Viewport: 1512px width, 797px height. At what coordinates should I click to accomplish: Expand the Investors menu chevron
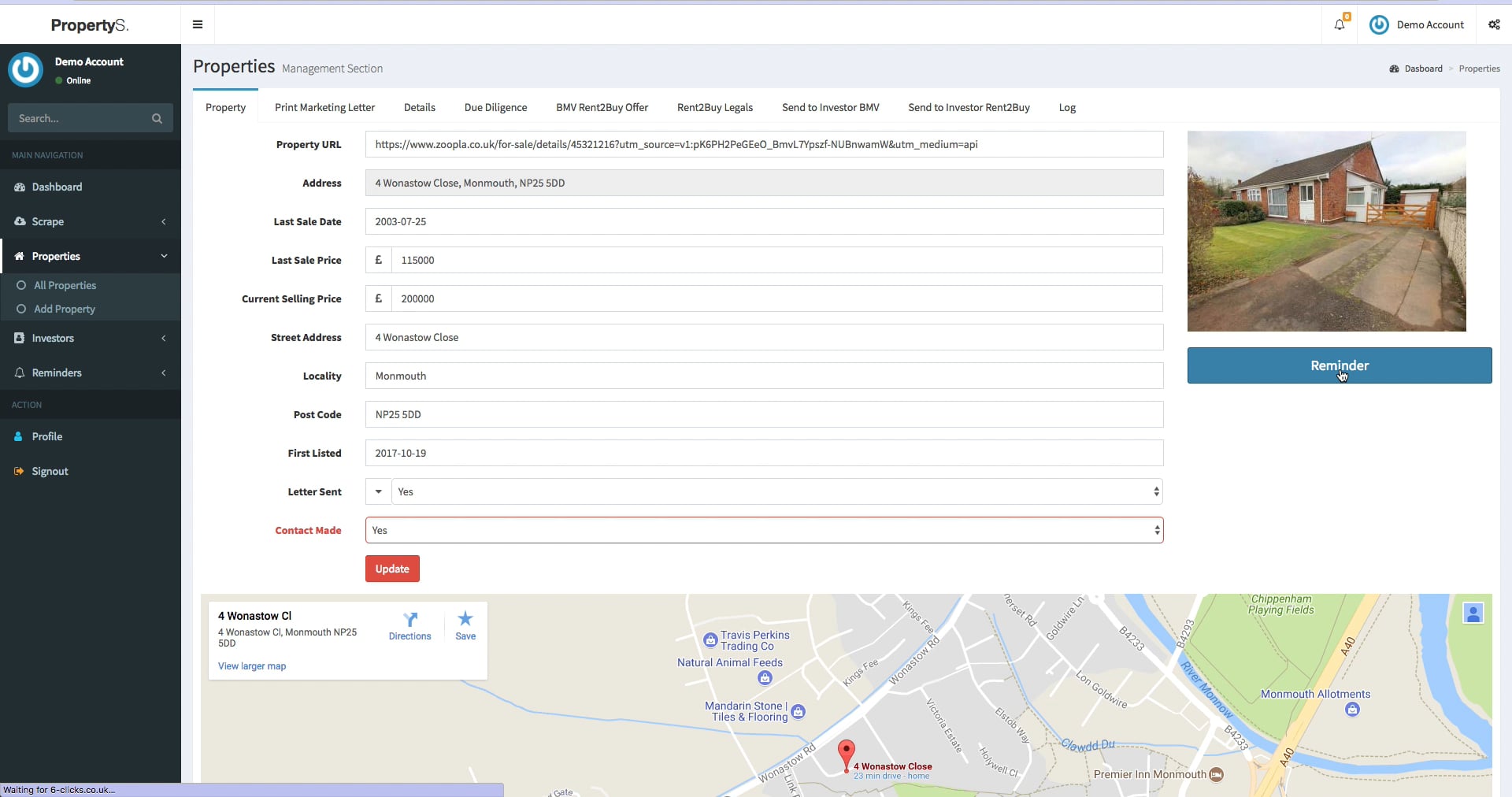point(164,338)
